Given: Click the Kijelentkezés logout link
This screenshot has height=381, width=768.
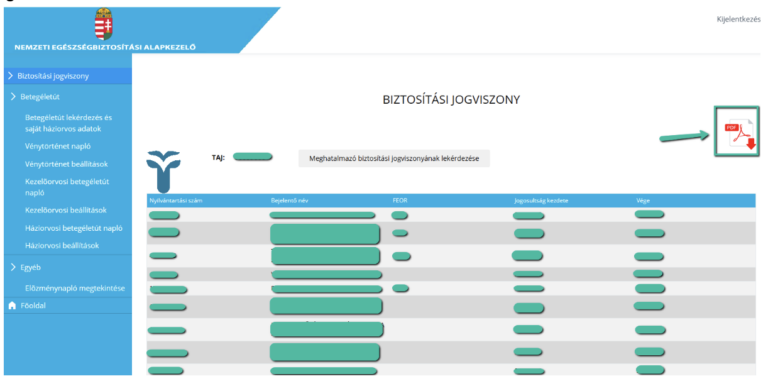Looking at the screenshot, I should pyautogui.click(x=739, y=20).
